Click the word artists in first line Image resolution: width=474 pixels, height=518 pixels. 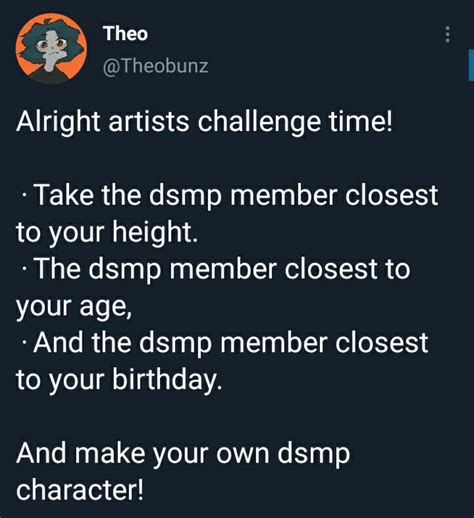coord(149,121)
